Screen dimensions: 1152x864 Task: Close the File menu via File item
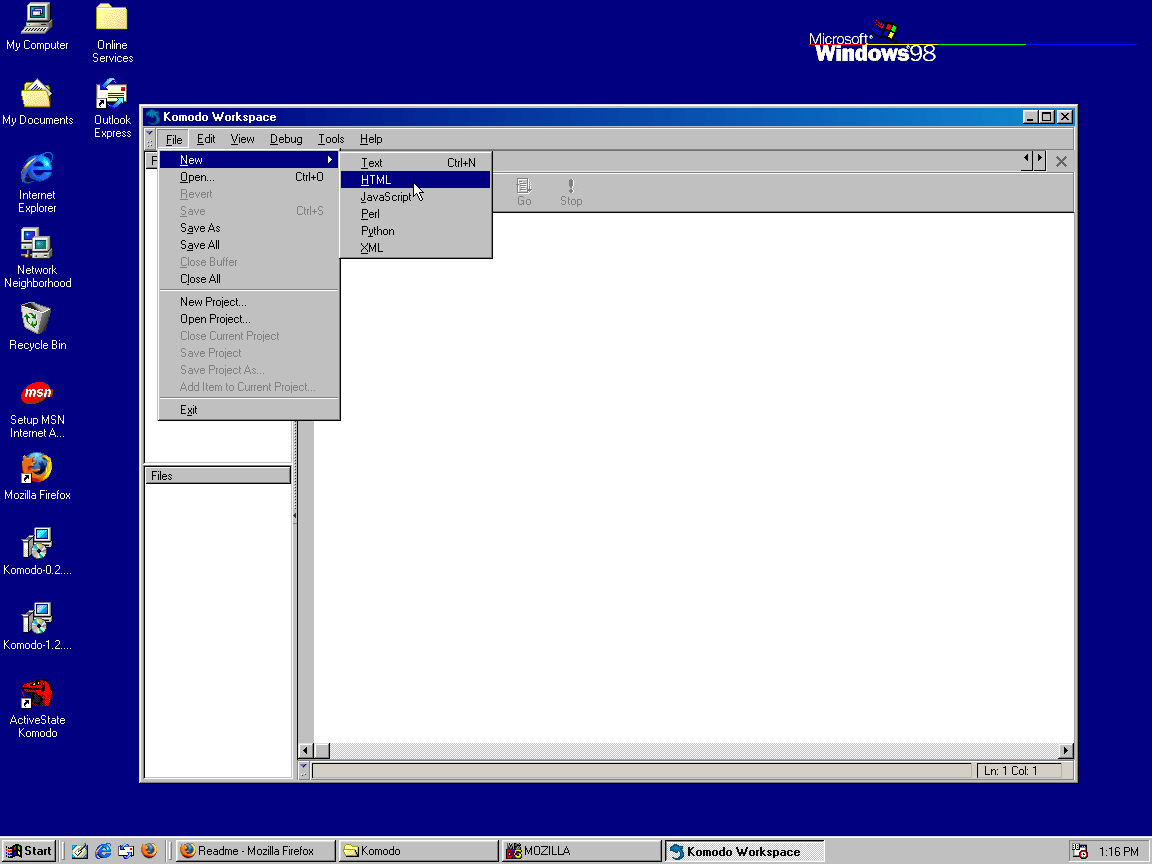point(174,139)
